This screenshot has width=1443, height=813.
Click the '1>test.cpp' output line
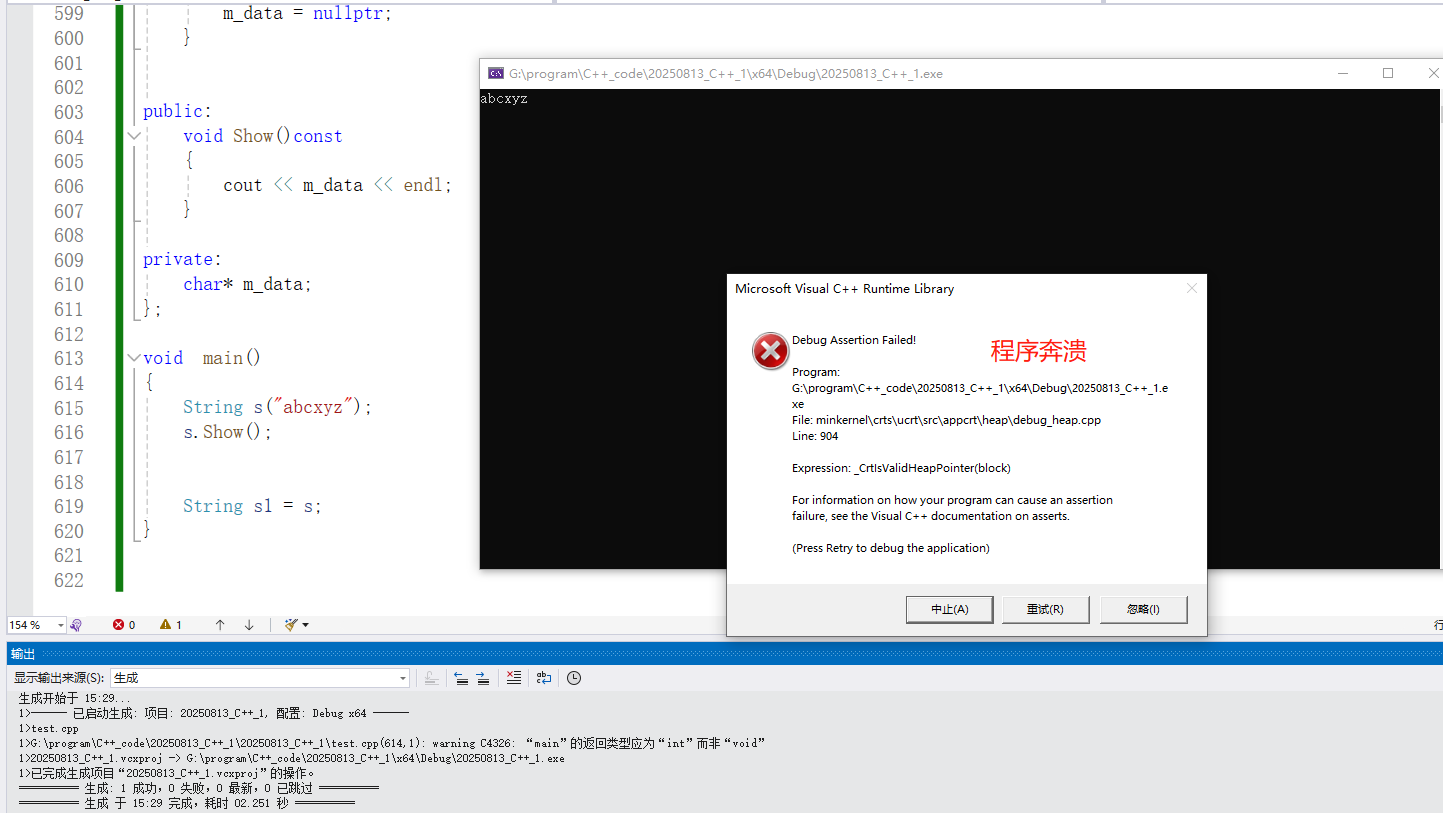coord(48,728)
